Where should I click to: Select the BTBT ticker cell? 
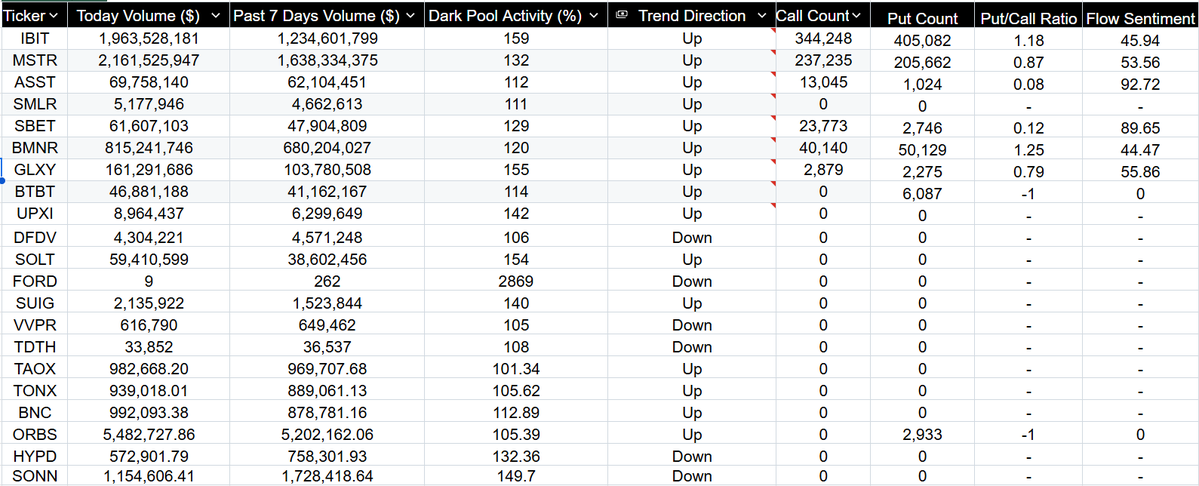35,192
